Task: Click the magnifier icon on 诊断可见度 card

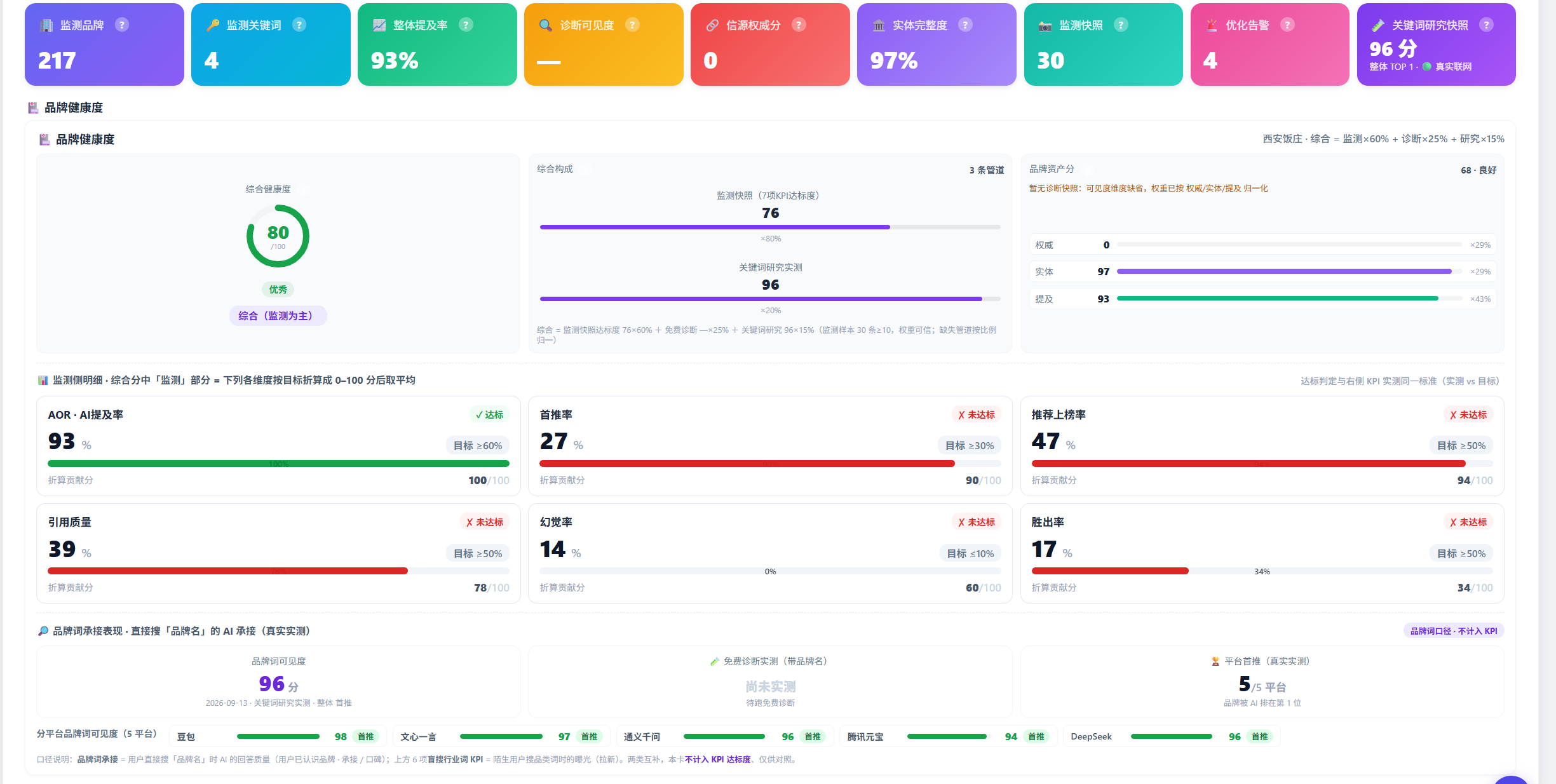Action: [x=546, y=25]
